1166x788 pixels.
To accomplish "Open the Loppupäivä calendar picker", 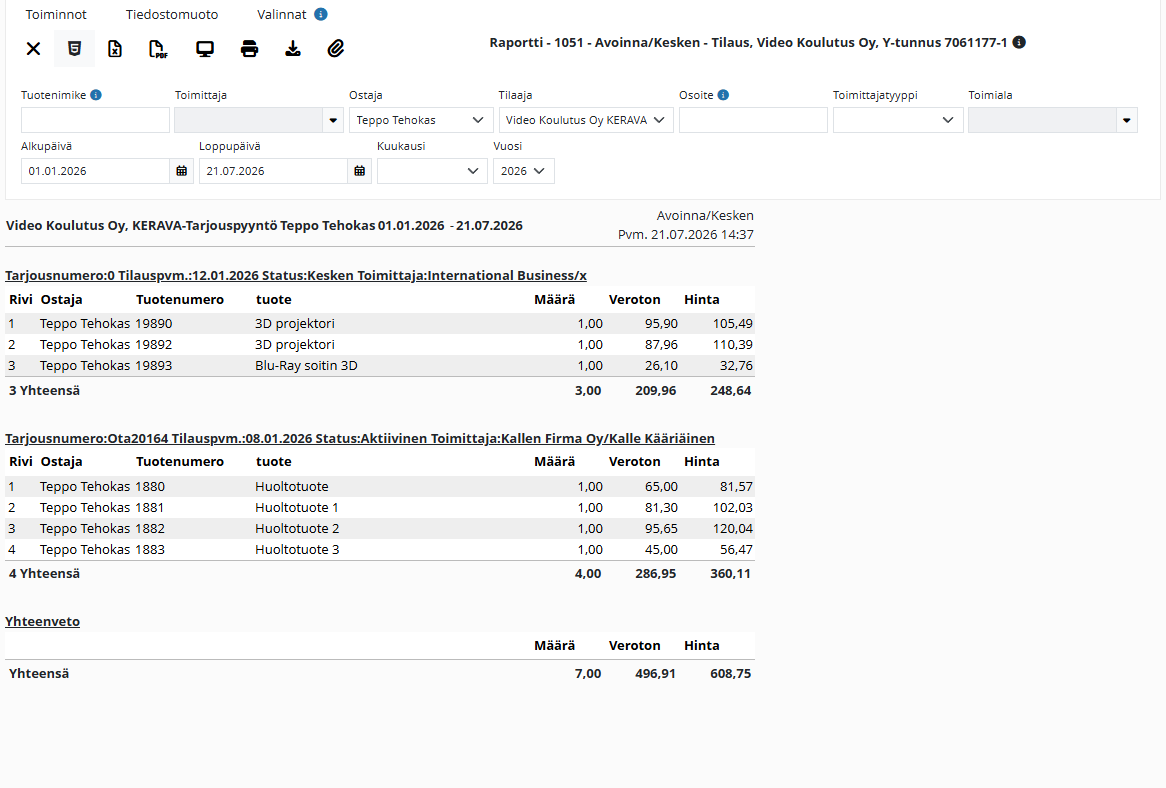I will (360, 171).
